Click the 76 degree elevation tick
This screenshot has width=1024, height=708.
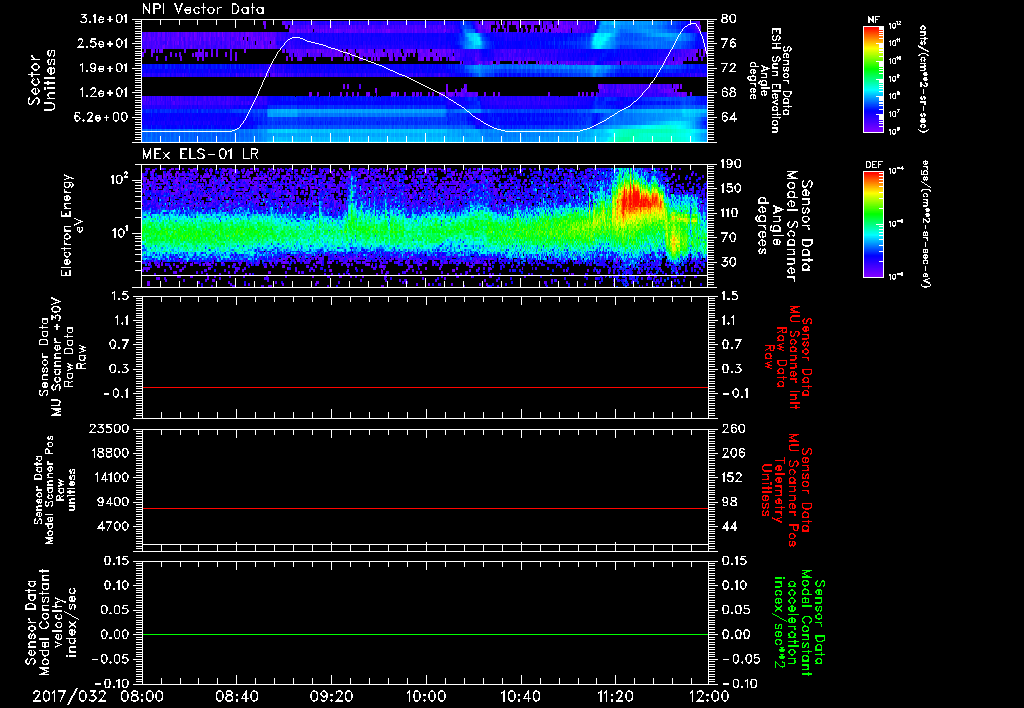click(729, 43)
